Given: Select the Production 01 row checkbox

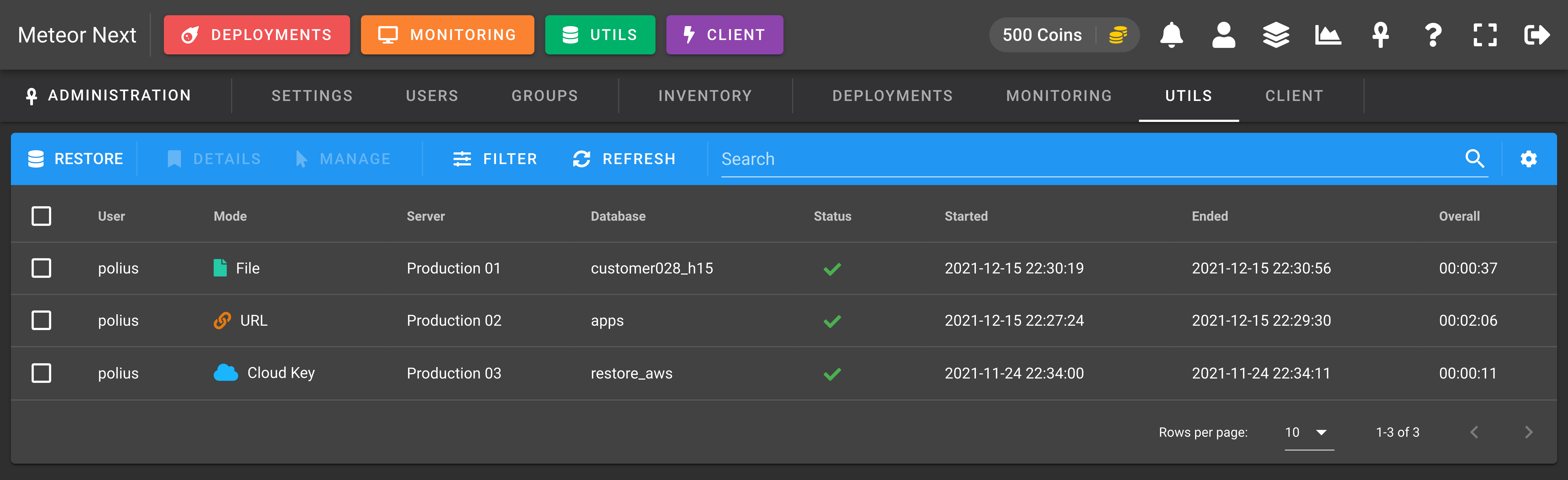Looking at the screenshot, I should tap(41, 268).
